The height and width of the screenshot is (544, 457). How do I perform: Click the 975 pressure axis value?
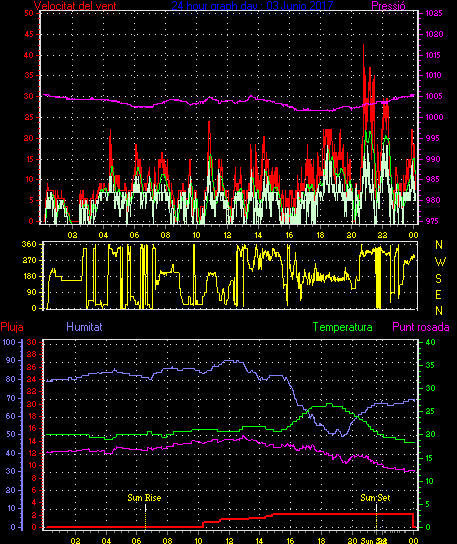click(434, 221)
